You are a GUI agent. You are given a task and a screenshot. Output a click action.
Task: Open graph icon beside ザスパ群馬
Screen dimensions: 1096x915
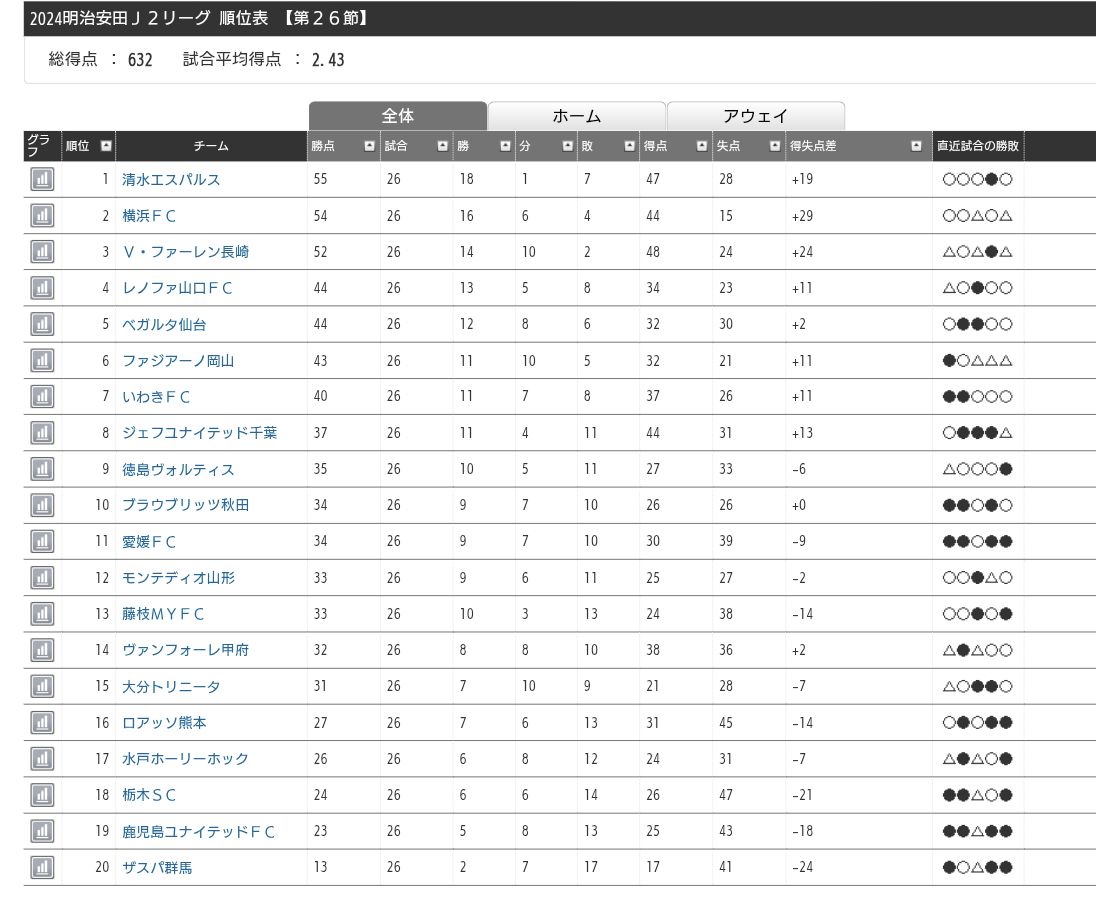42,867
